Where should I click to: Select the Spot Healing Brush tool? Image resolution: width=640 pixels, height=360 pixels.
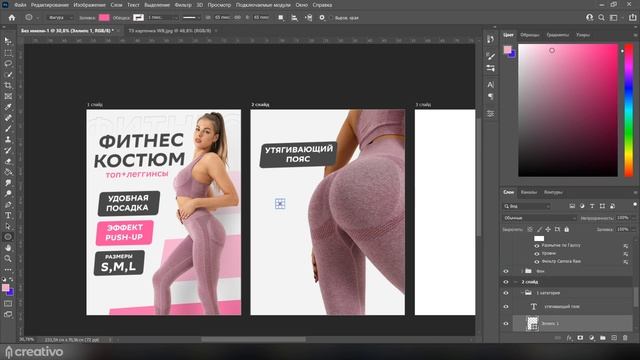[8, 118]
